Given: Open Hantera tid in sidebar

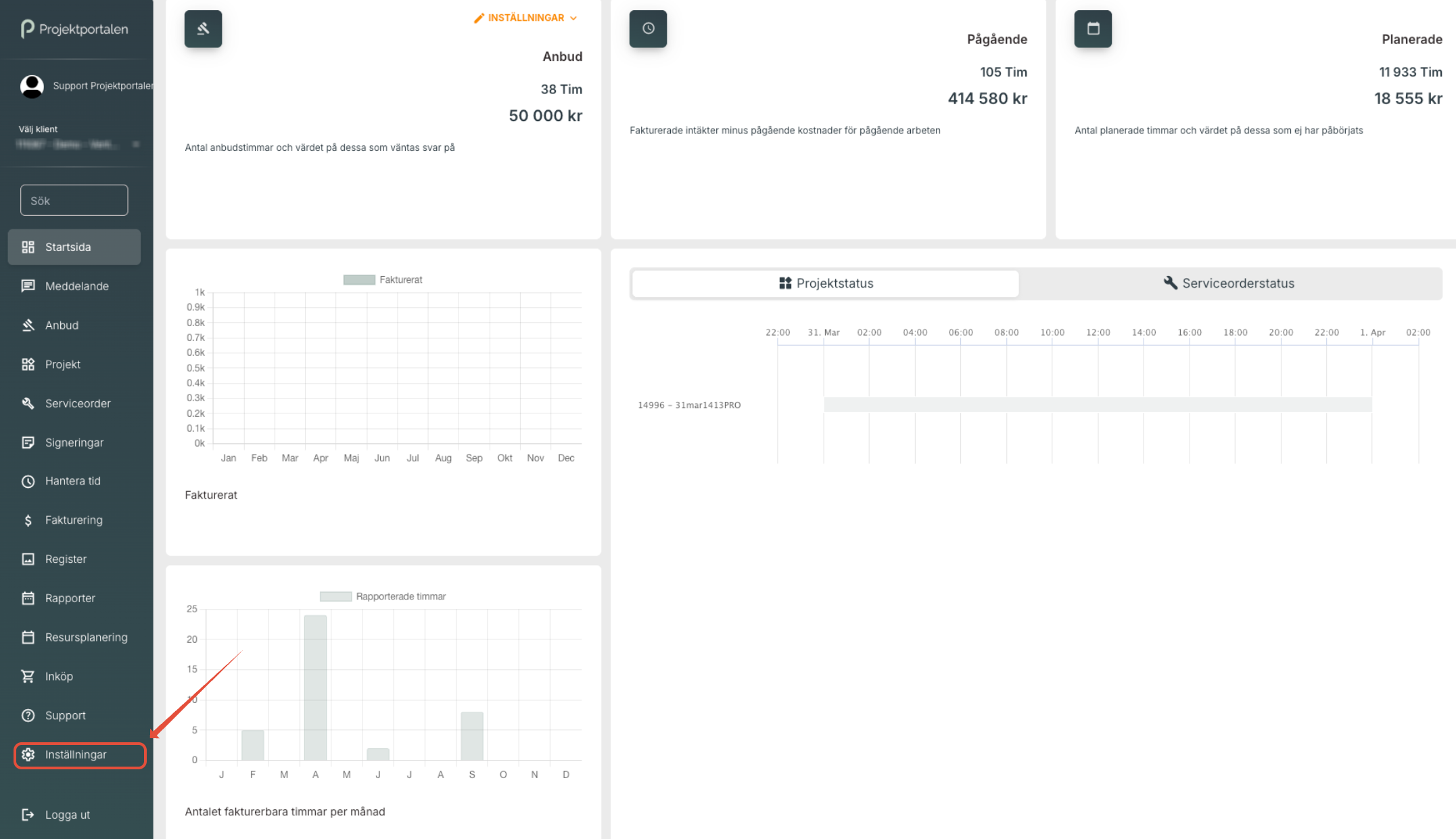Looking at the screenshot, I should coord(72,481).
